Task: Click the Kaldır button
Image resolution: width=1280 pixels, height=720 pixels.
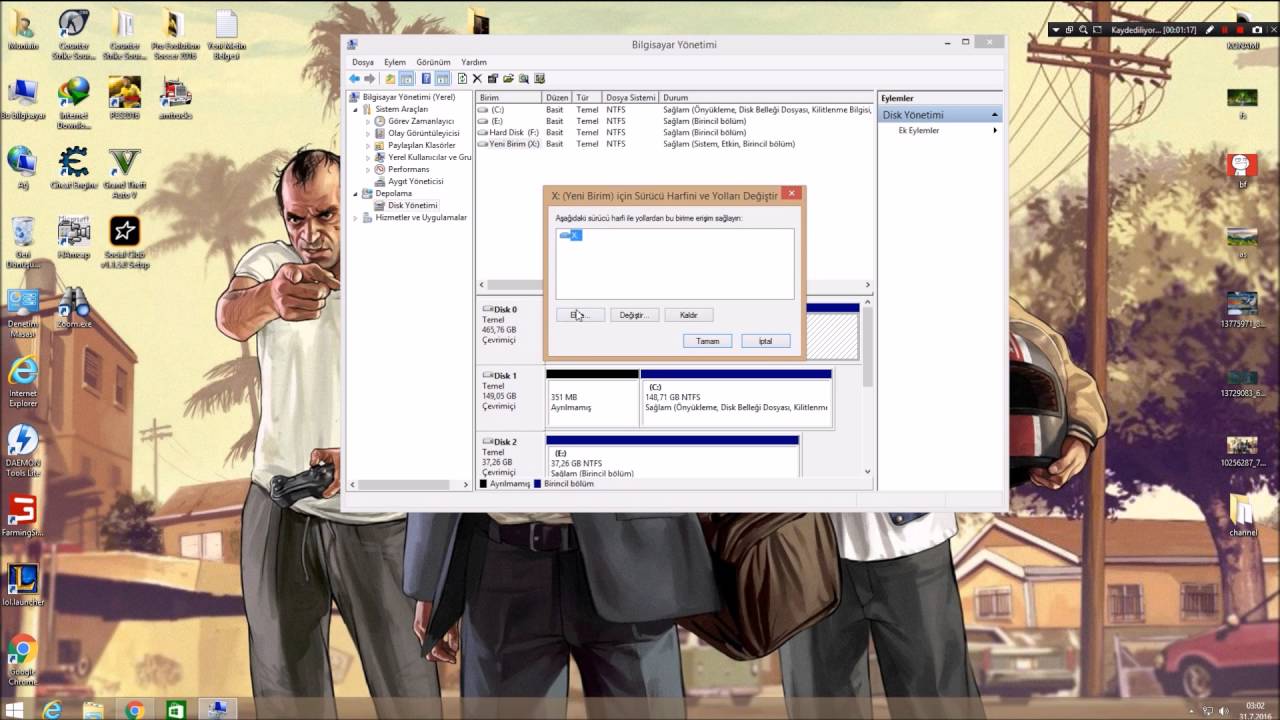Action: 689,315
